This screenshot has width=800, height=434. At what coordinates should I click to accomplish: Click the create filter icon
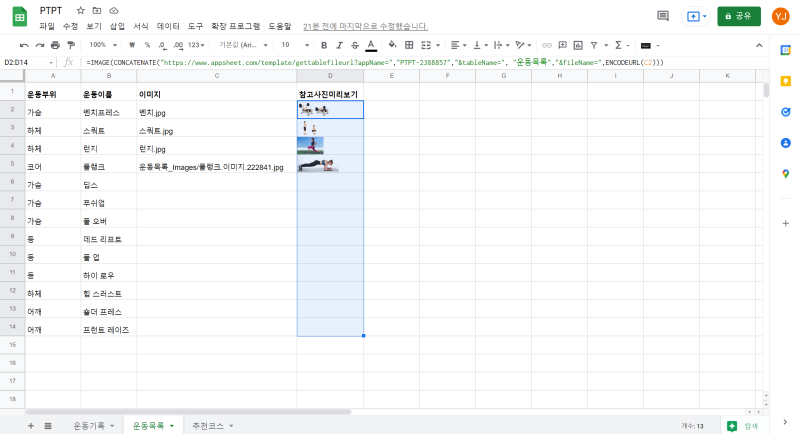pyautogui.click(x=594, y=45)
